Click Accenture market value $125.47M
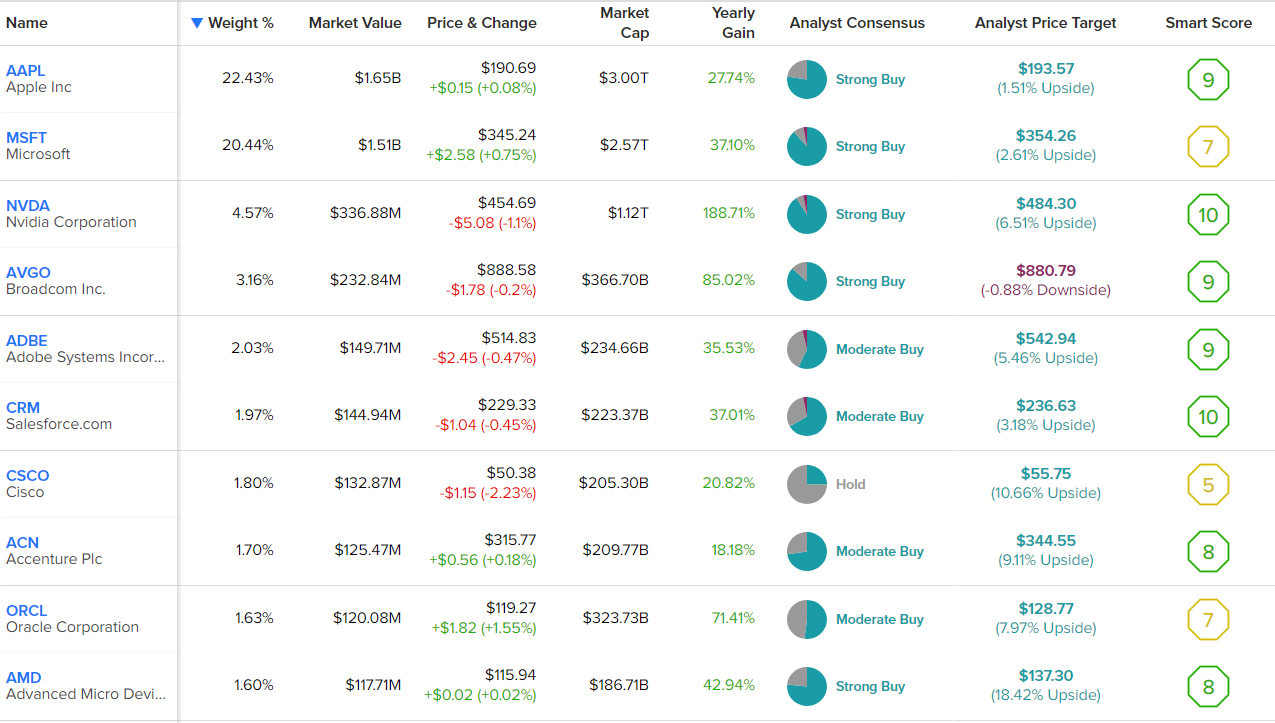The width and height of the screenshot is (1275, 723). click(368, 550)
